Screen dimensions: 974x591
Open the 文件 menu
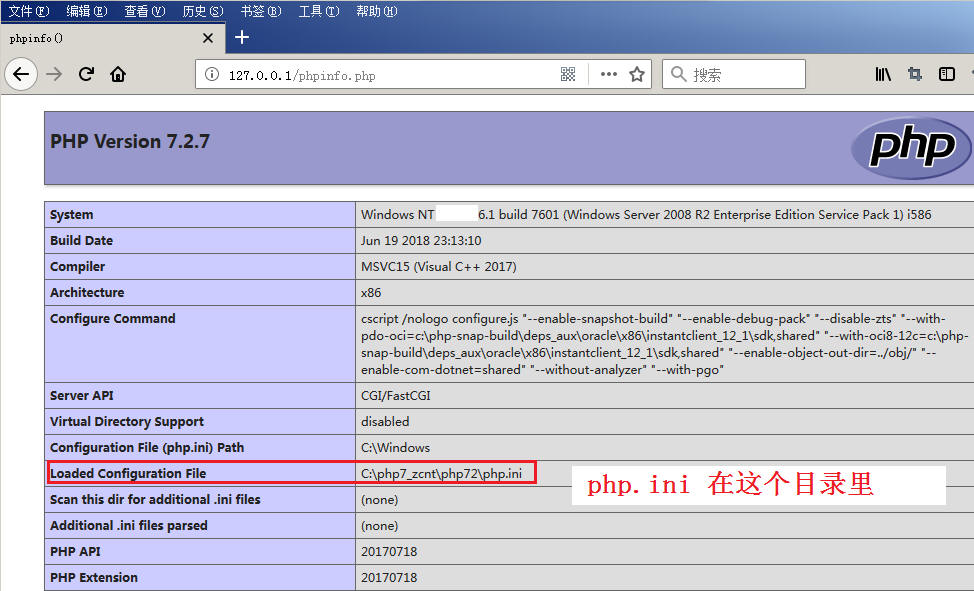click(29, 11)
